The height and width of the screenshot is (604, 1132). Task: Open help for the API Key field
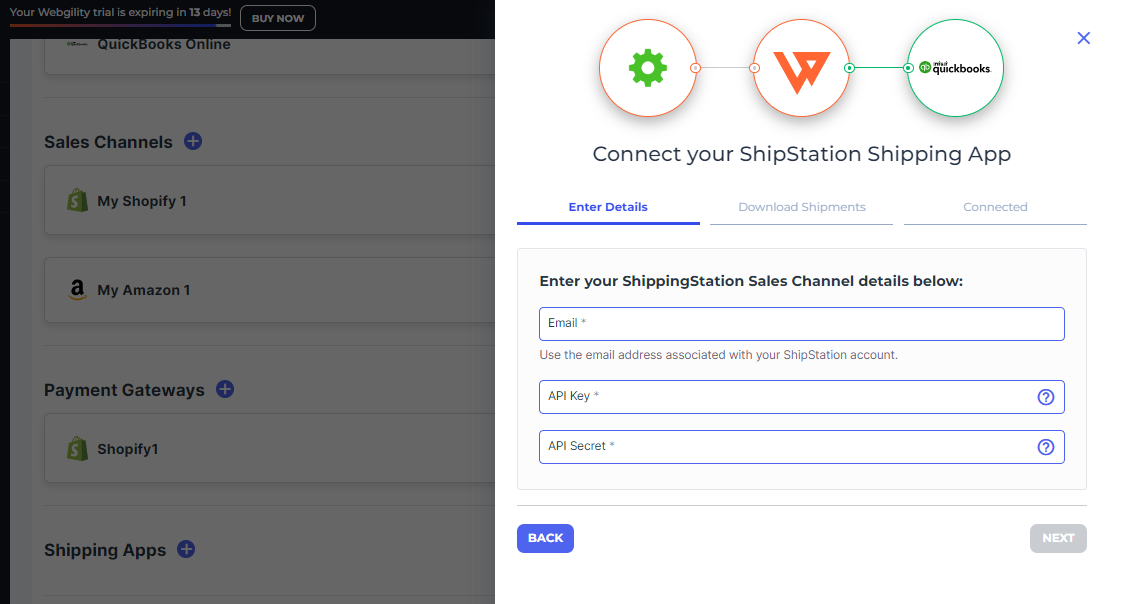click(x=1045, y=397)
